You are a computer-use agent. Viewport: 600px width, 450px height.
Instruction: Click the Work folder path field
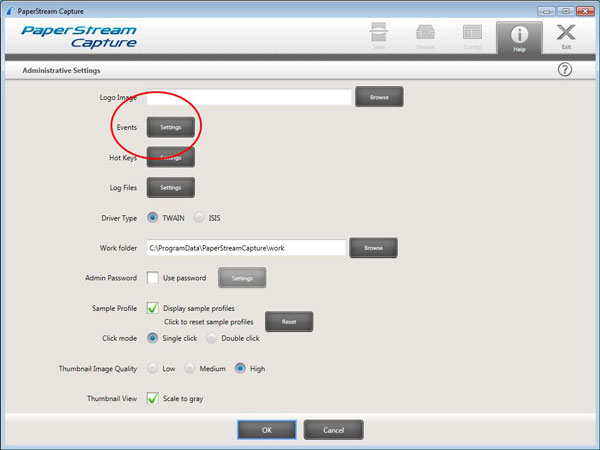click(246, 248)
